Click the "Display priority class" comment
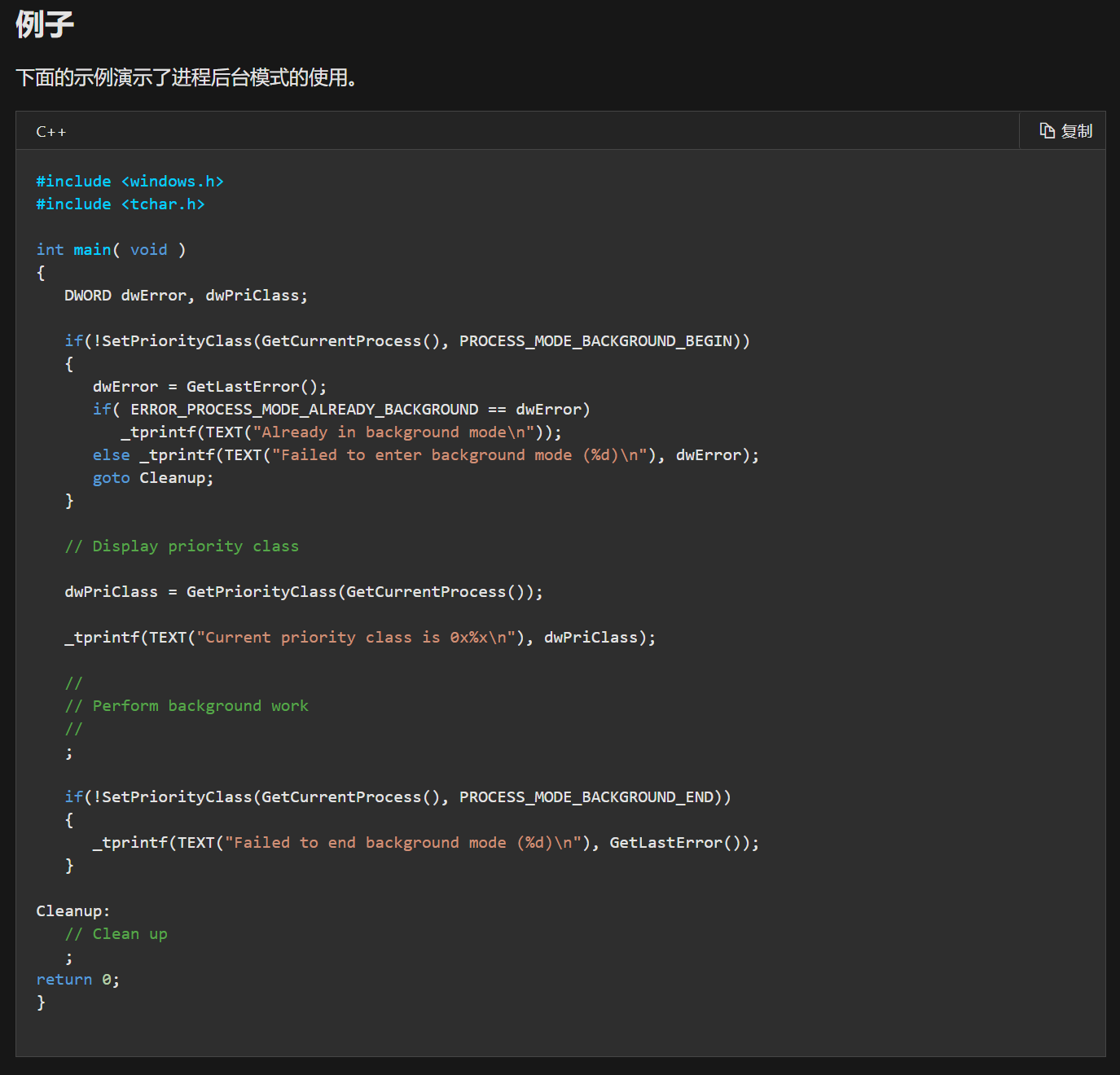The height and width of the screenshot is (1075, 1120). tap(182, 546)
